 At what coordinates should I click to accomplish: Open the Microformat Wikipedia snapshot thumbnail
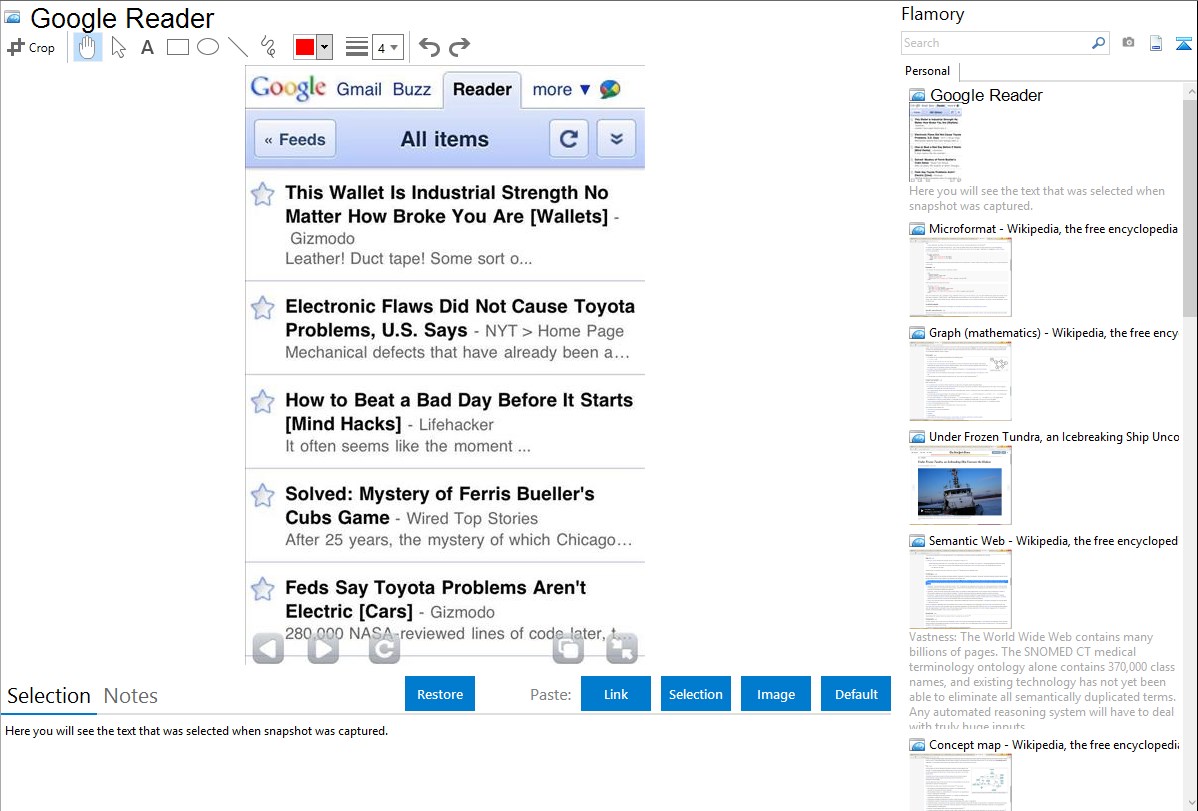[960, 277]
